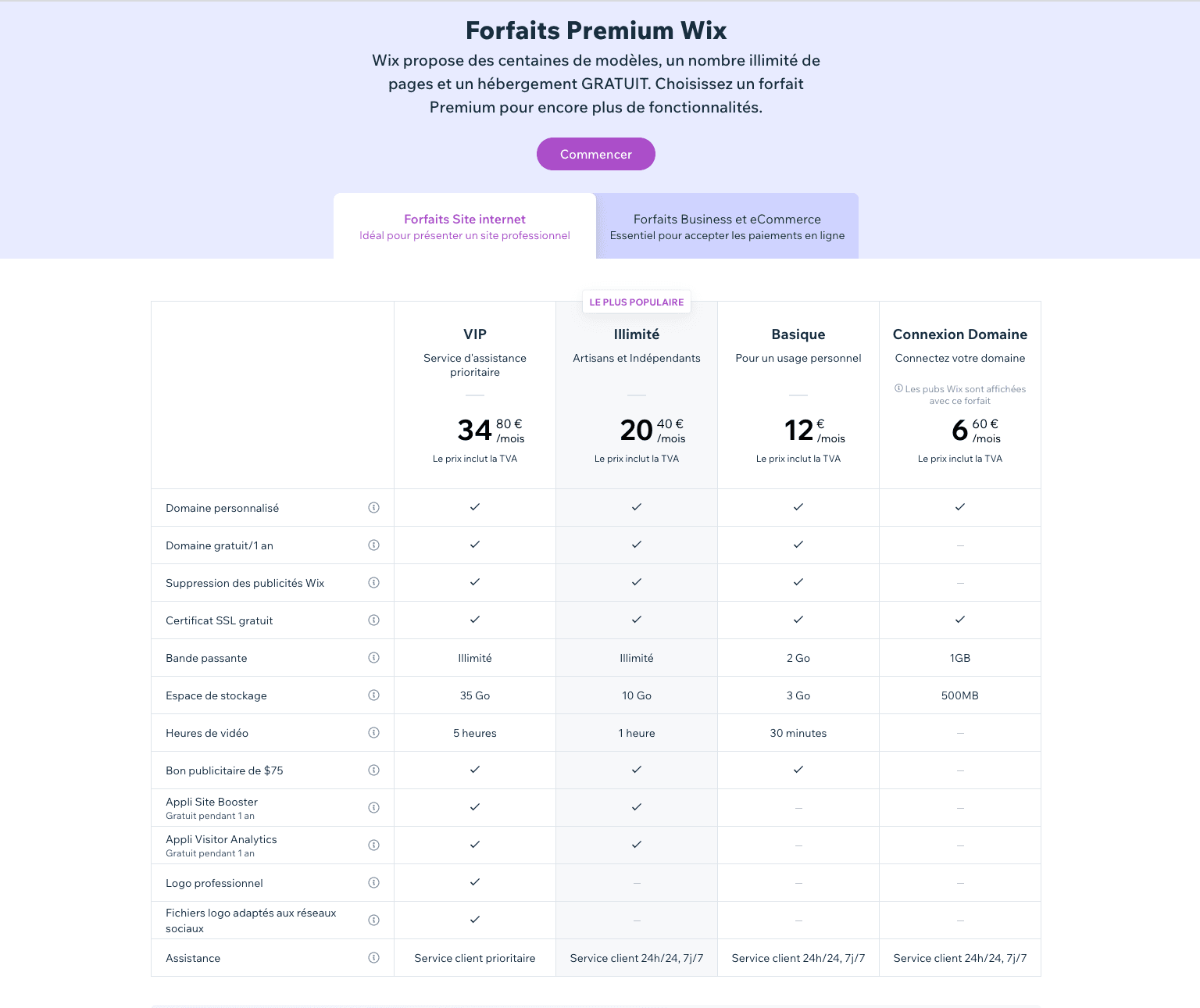Open info icon beside Domaine gratuit/1 an
Screen dimensions: 1200x1008
pos(373,545)
